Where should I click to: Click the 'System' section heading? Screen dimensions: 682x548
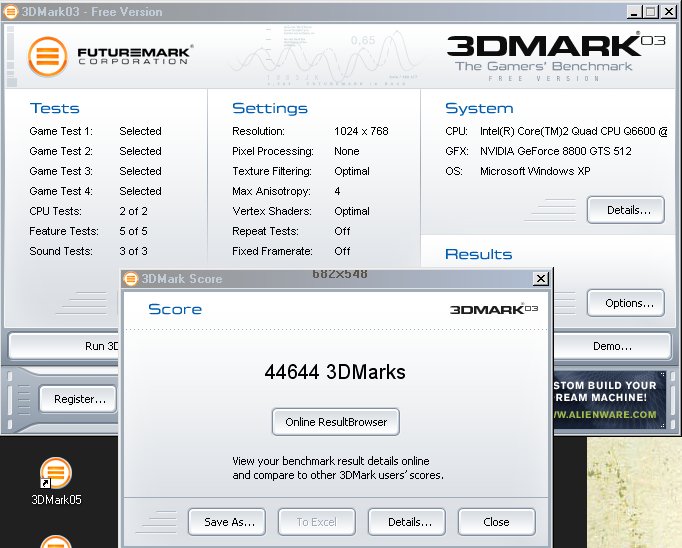tap(479, 108)
